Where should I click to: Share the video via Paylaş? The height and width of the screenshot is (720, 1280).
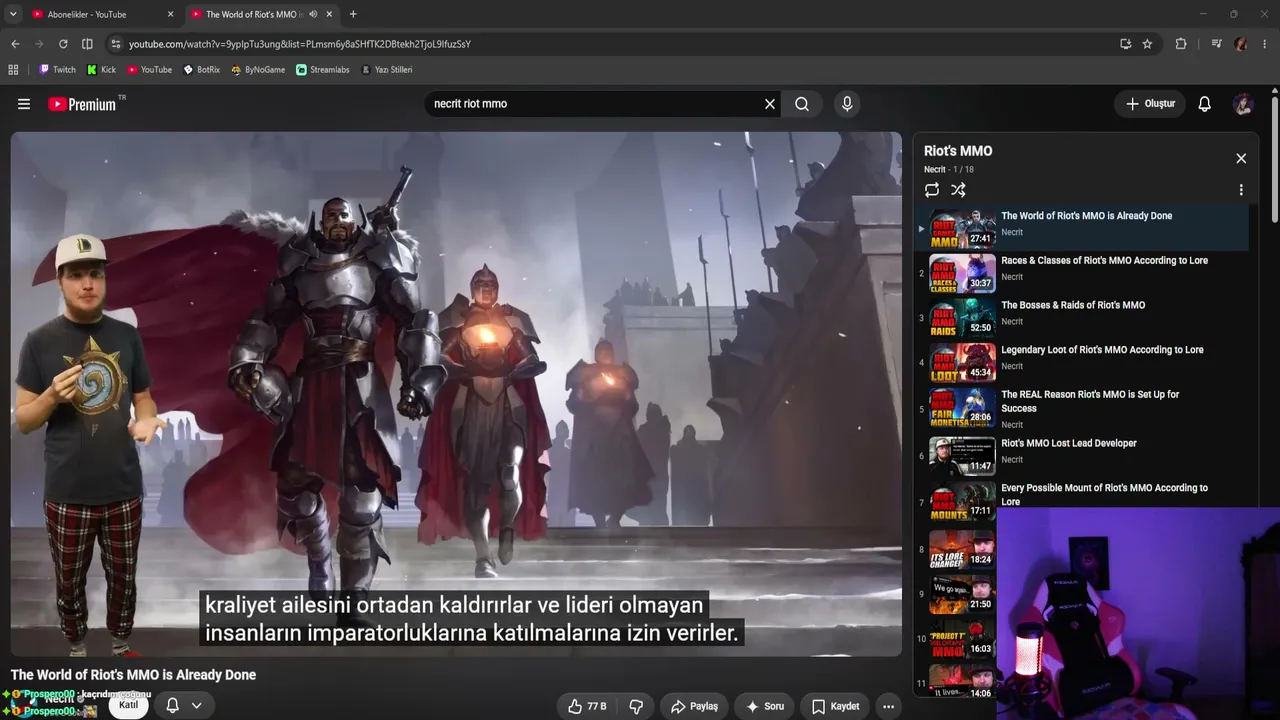tap(694, 706)
